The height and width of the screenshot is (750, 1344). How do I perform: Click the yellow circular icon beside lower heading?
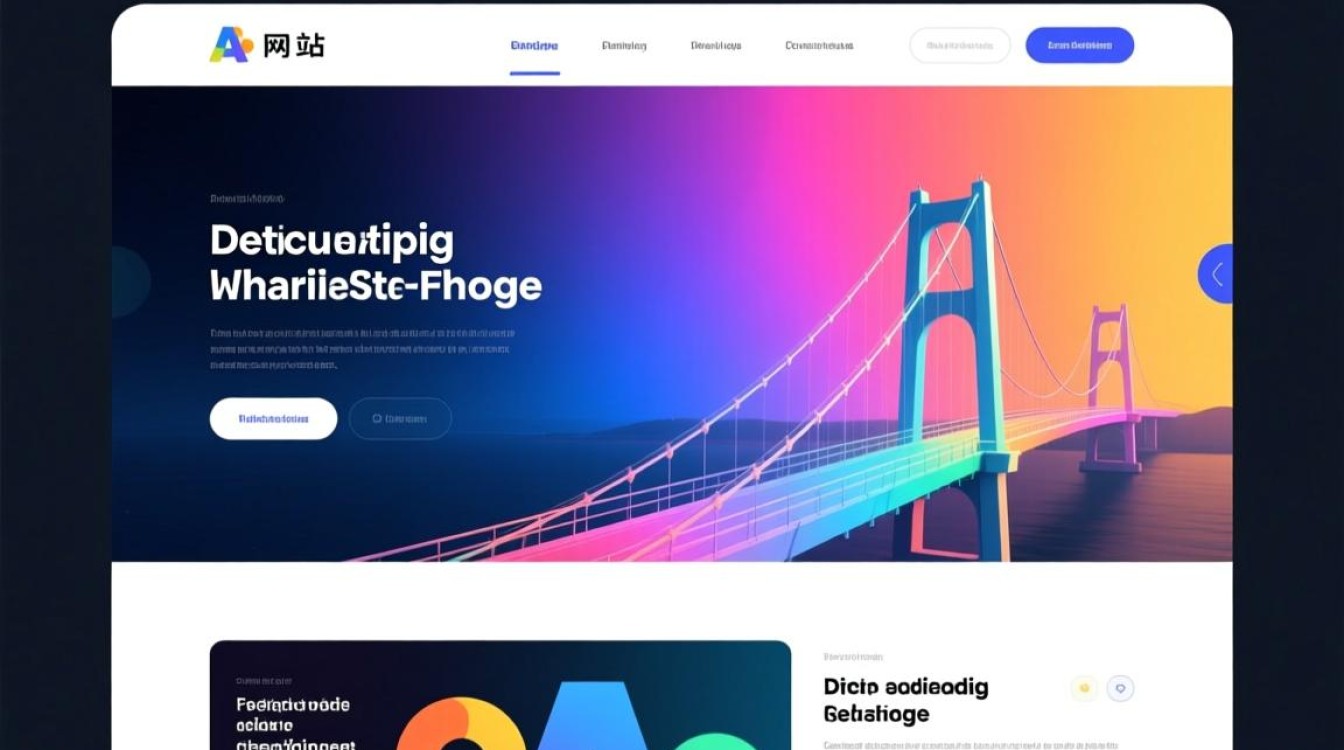(1084, 688)
